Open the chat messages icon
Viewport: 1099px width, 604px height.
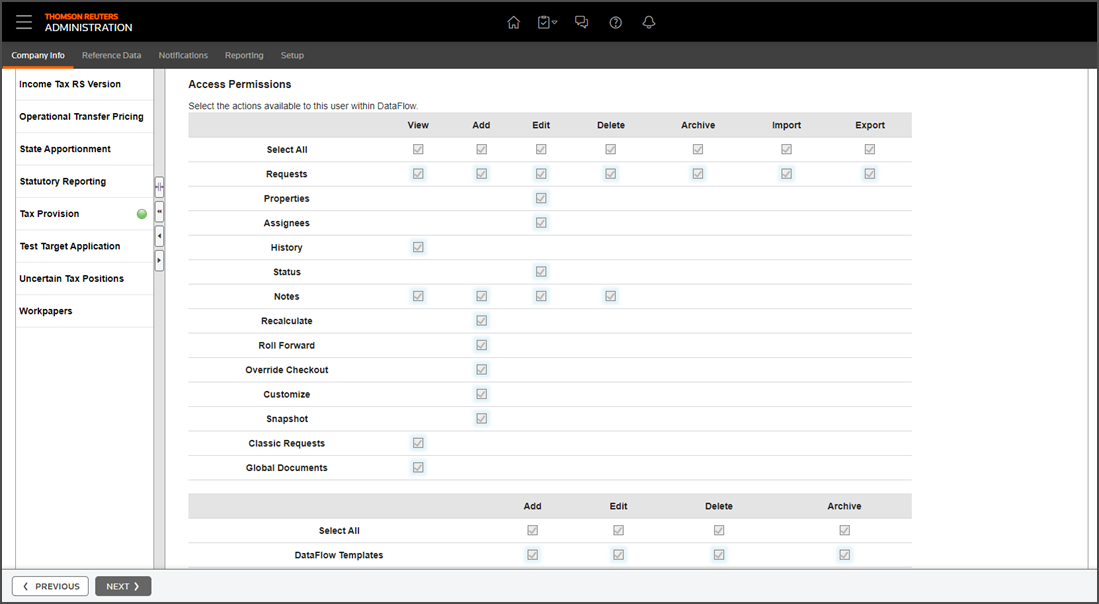coord(581,22)
